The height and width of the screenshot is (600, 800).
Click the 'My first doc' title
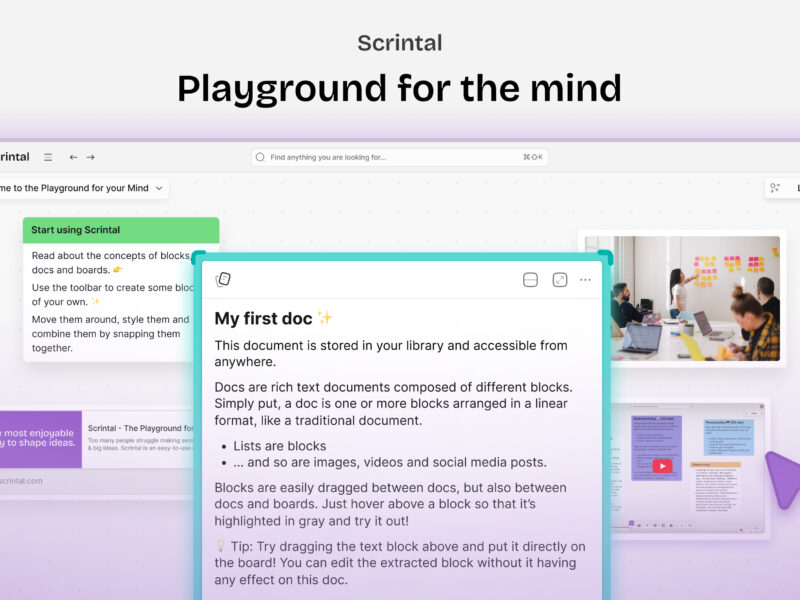point(264,318)
